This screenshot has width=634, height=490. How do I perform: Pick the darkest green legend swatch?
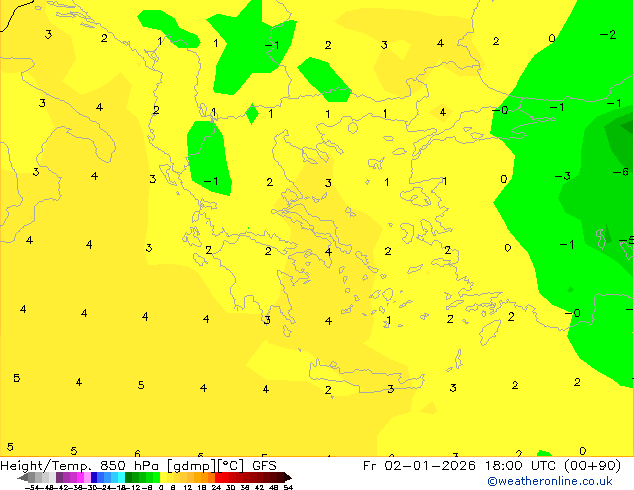[129, 477]
